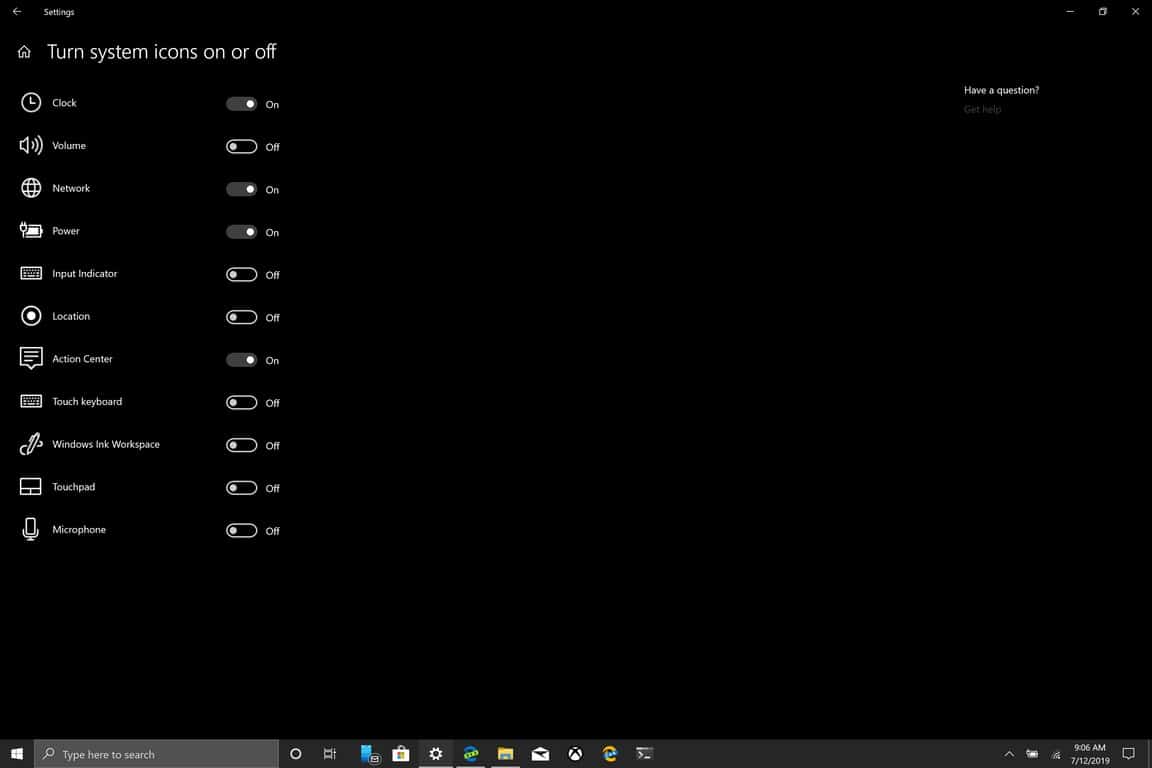Toggle Windows Ink Workspace on
This screenshot has height=768, width=1152.
point(241,445)
